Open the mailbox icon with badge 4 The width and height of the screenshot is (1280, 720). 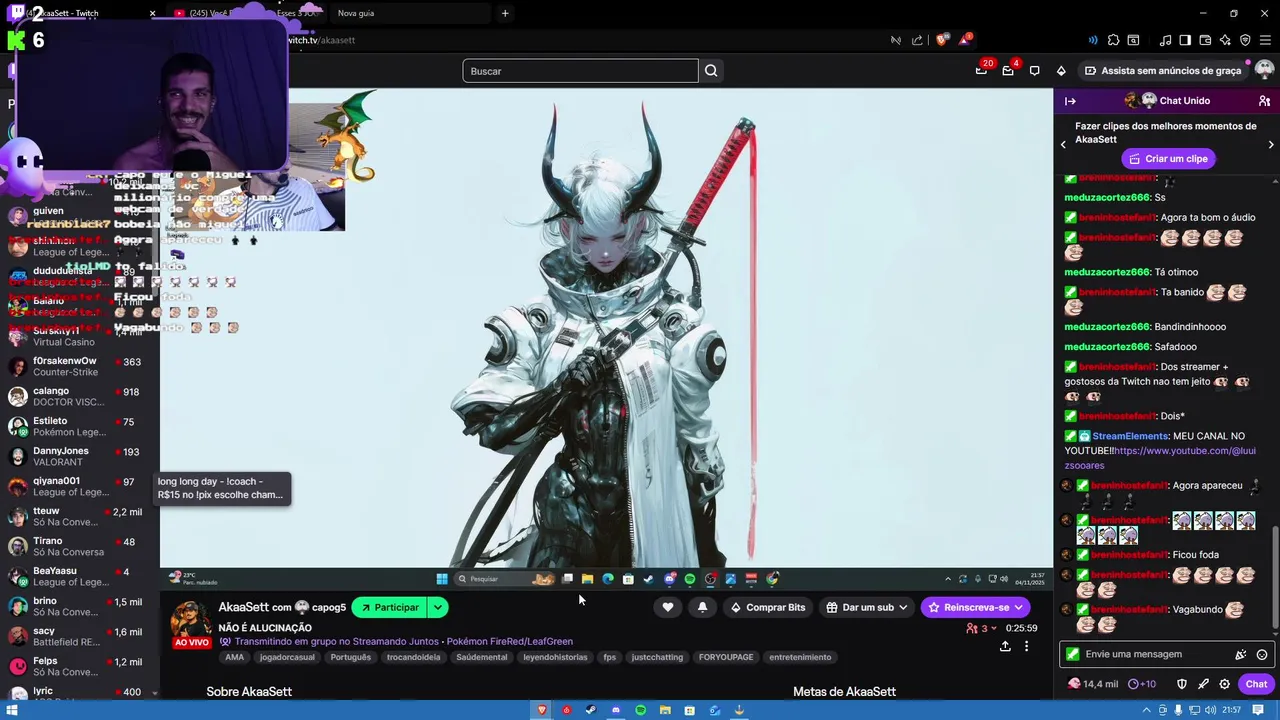(x=1008, y=71)
